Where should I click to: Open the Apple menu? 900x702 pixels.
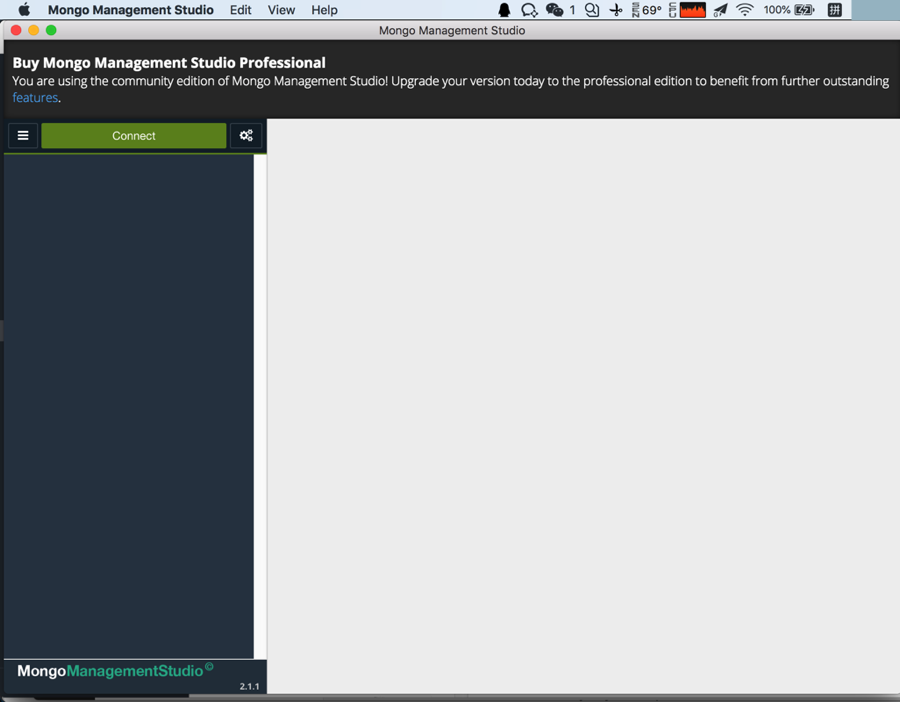24,10
